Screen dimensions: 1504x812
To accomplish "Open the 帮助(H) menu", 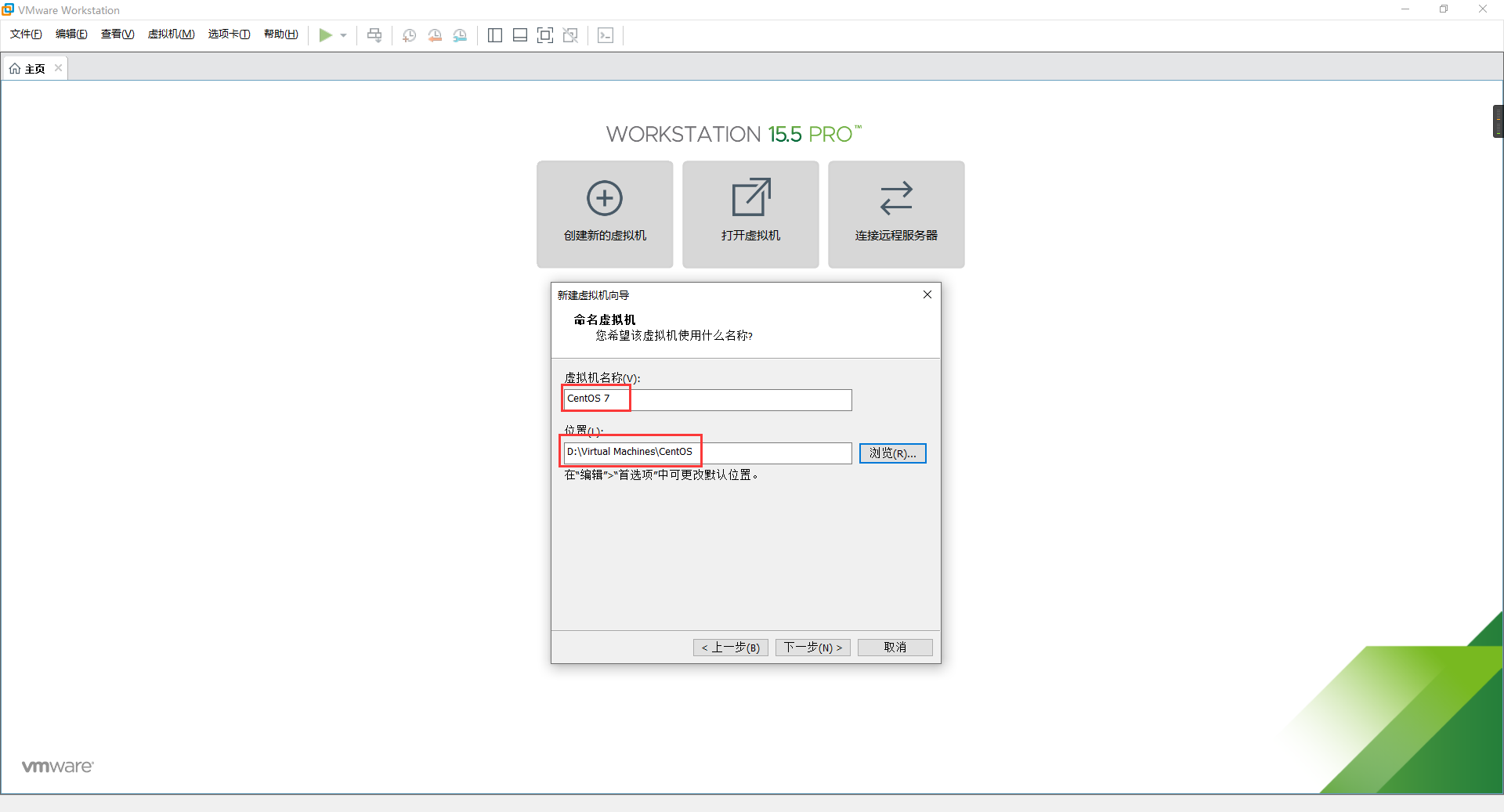I will click(x=281, y=34).
